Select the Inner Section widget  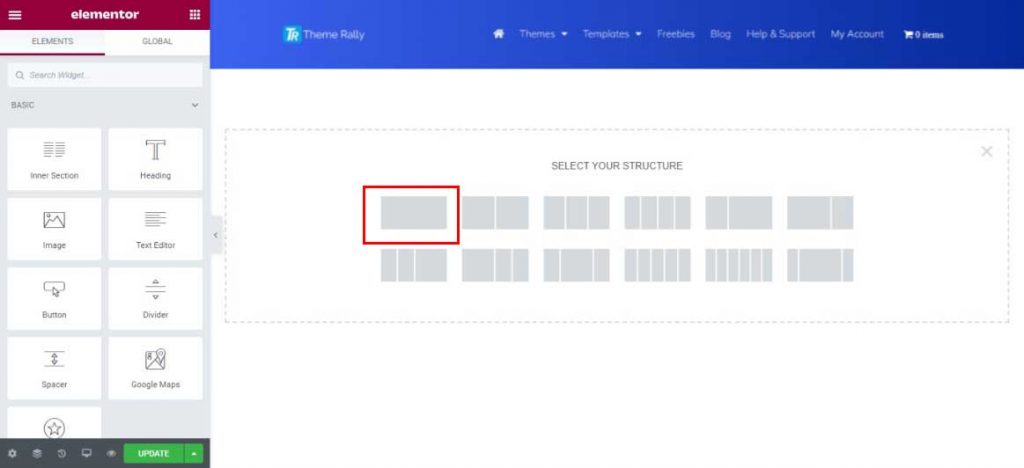pos(54,159)
